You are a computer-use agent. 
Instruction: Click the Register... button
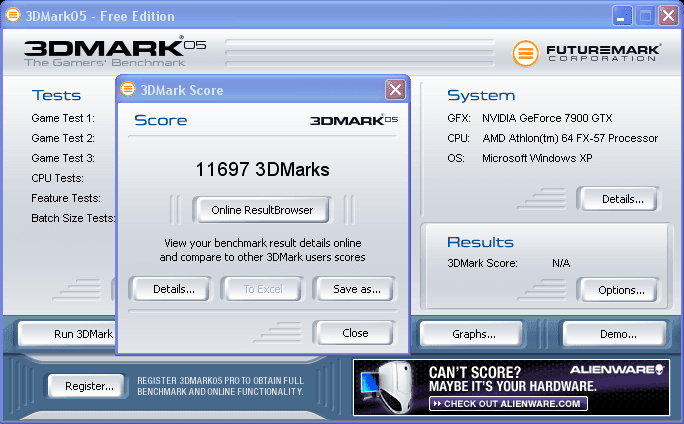(x=86, y=386)
